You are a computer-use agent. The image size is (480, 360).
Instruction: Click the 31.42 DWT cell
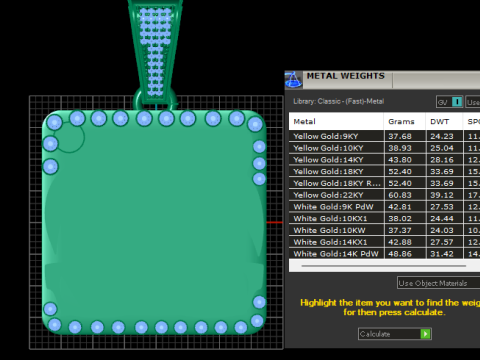444,254
